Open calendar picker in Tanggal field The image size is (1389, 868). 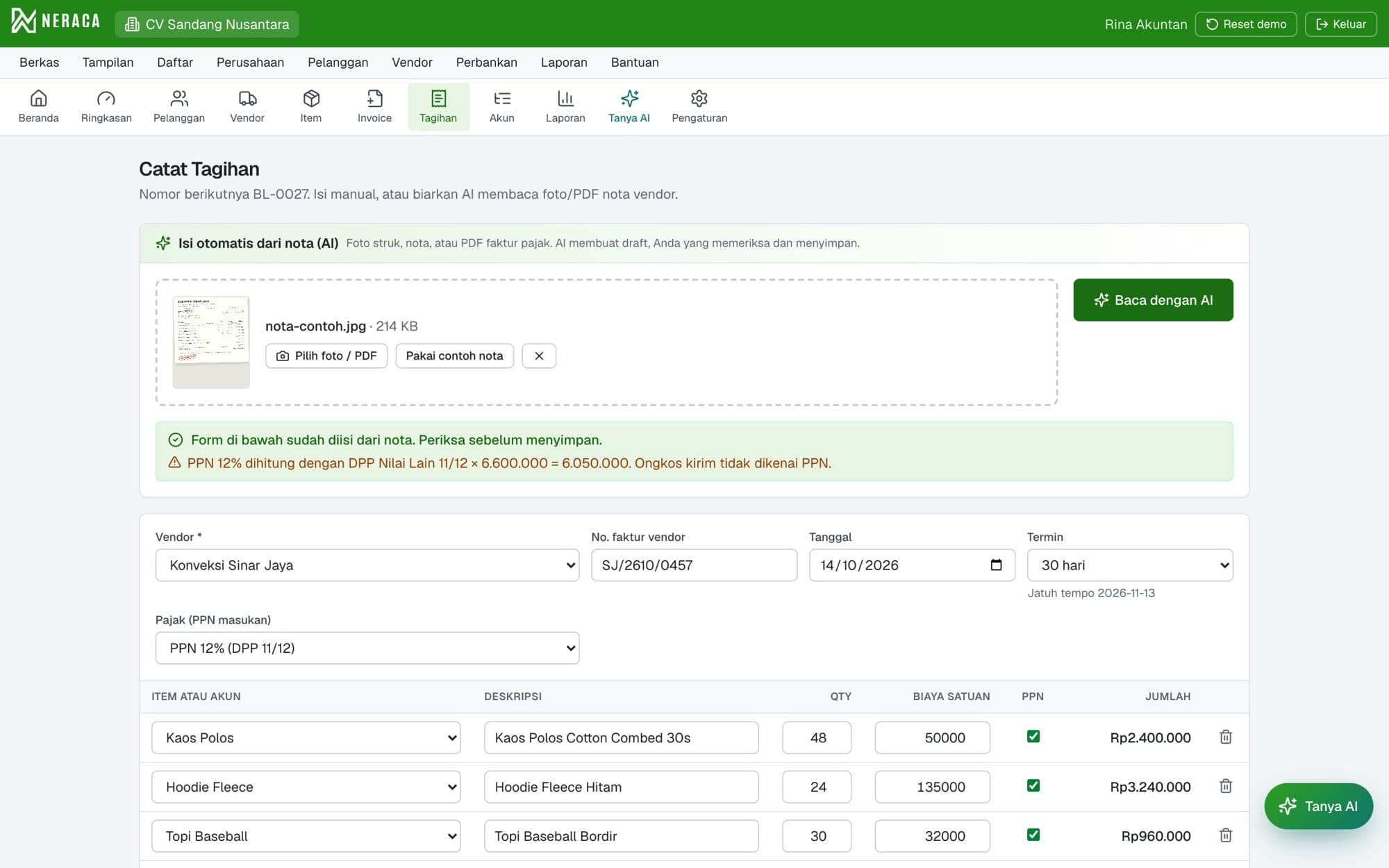pyautogui.click(x=996, y=565)
